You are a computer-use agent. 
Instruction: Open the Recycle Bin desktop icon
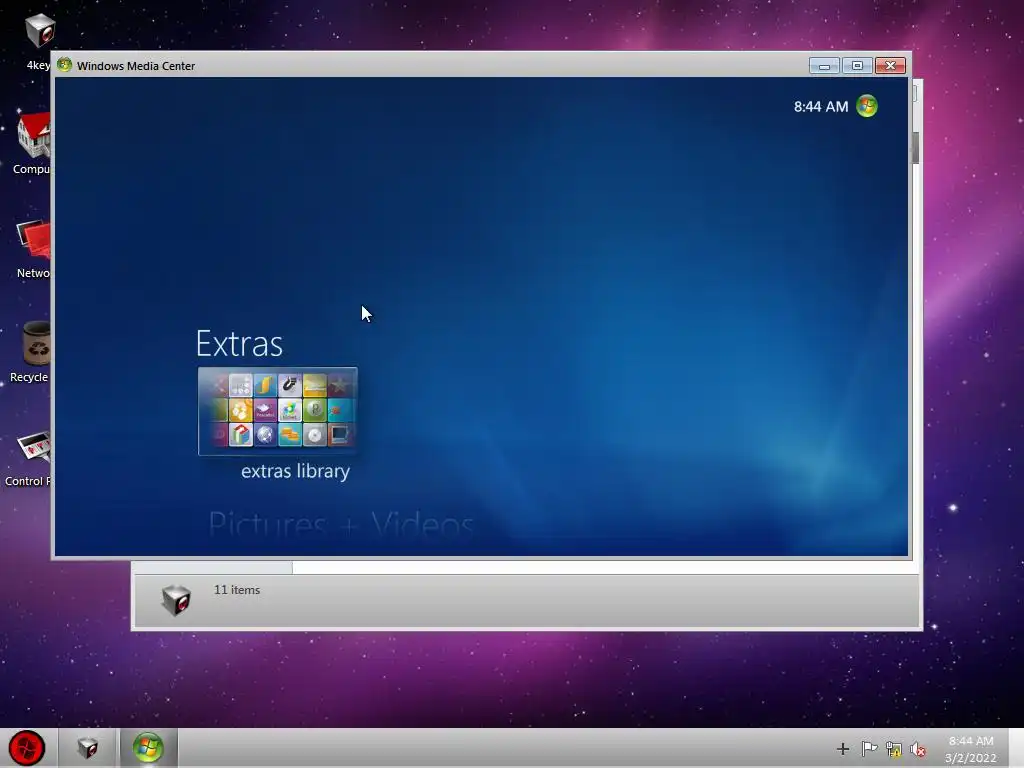click(x=30, y=351)
